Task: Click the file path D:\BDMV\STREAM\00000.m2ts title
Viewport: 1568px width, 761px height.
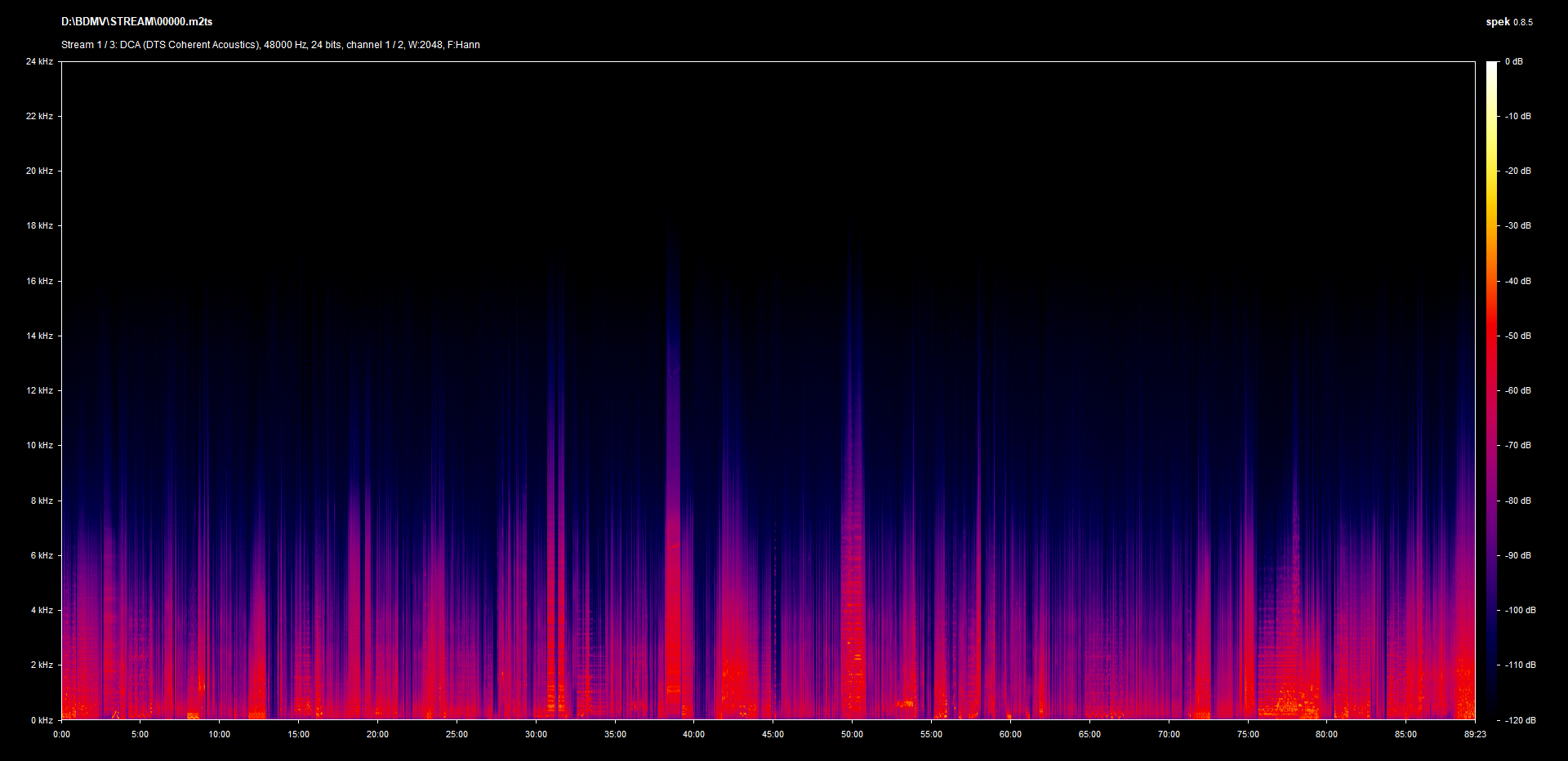Action: tap(136, 22)
